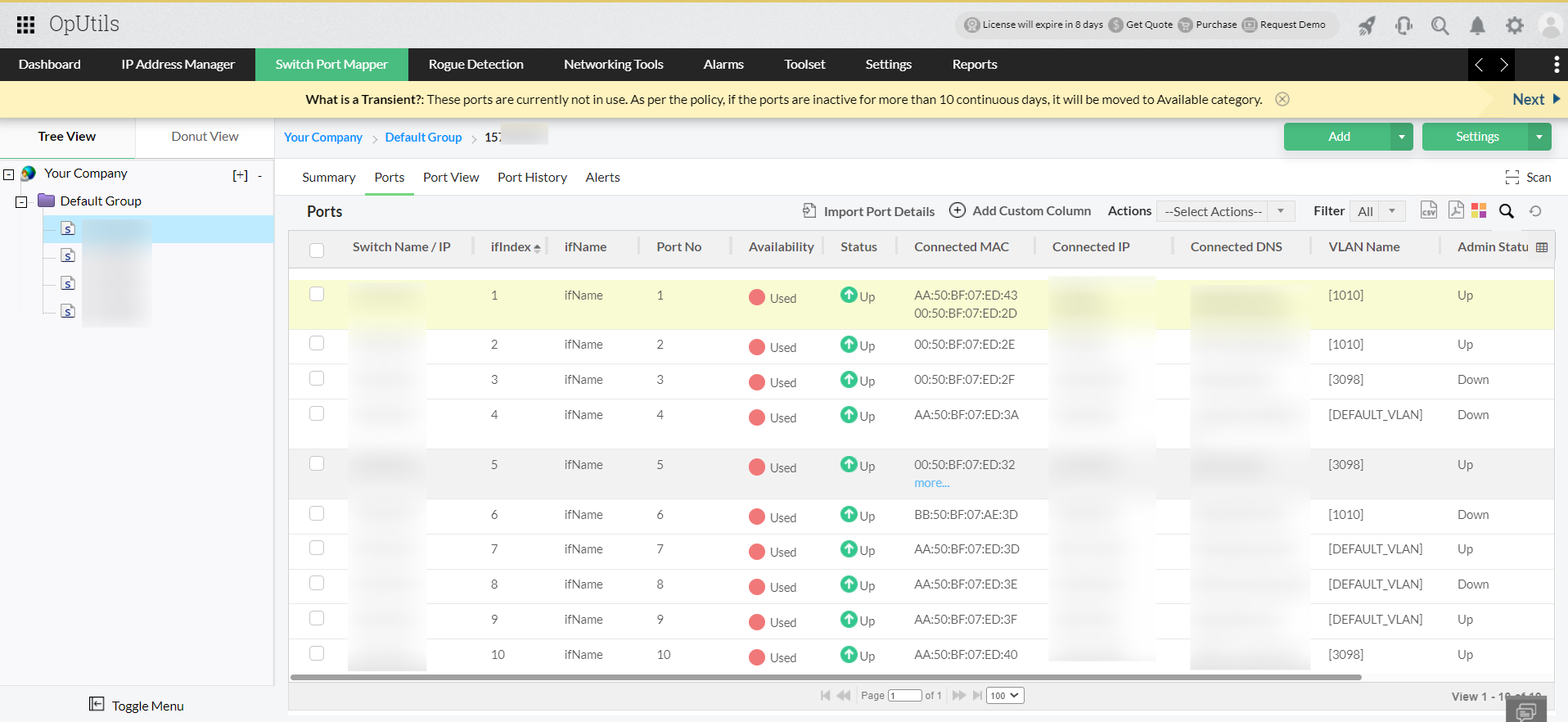1568x722 pixels.
Task: Open the notifications bell
Action: (1477, 25)
